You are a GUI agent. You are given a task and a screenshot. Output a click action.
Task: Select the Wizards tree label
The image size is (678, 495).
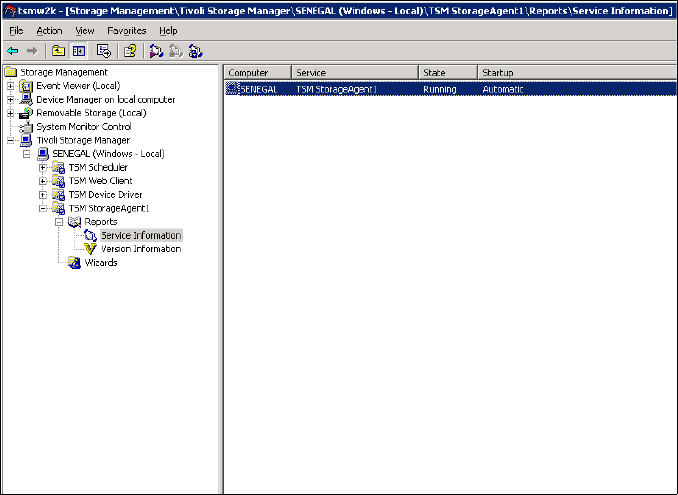point(101,262)
